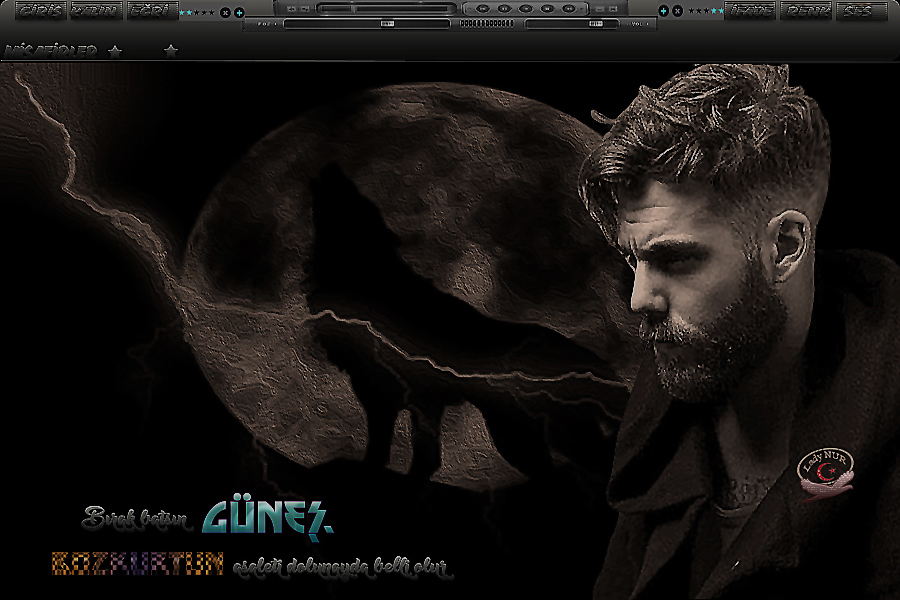Click the first star next to MİSAFİRLER
Screen dimensions: 900x600
(115, 51)
